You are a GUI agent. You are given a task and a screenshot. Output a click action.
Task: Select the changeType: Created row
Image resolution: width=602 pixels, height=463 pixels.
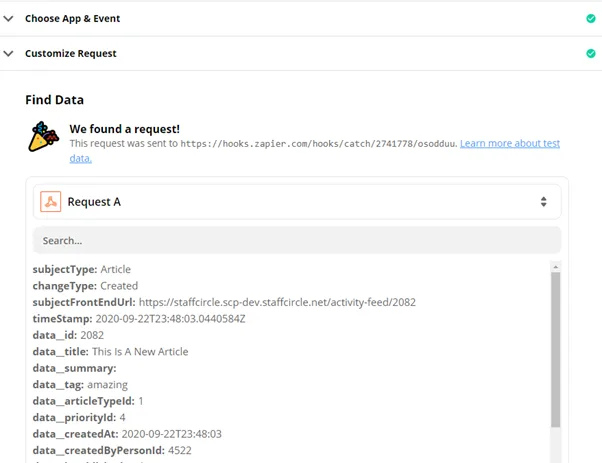85,286
